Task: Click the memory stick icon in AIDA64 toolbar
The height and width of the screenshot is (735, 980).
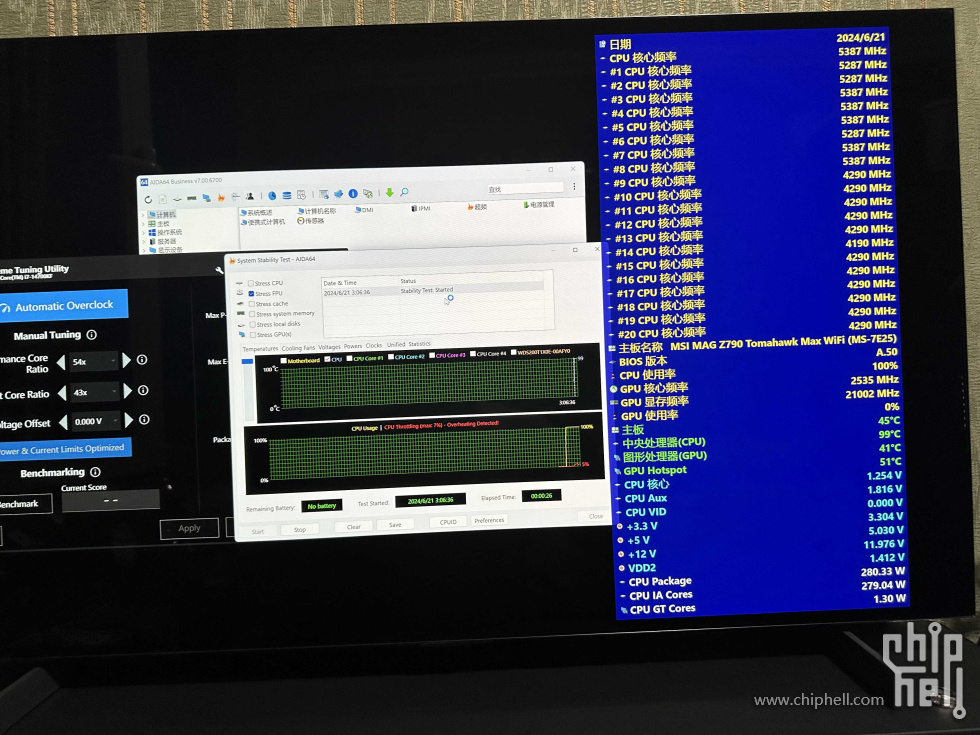Action: 192,198
